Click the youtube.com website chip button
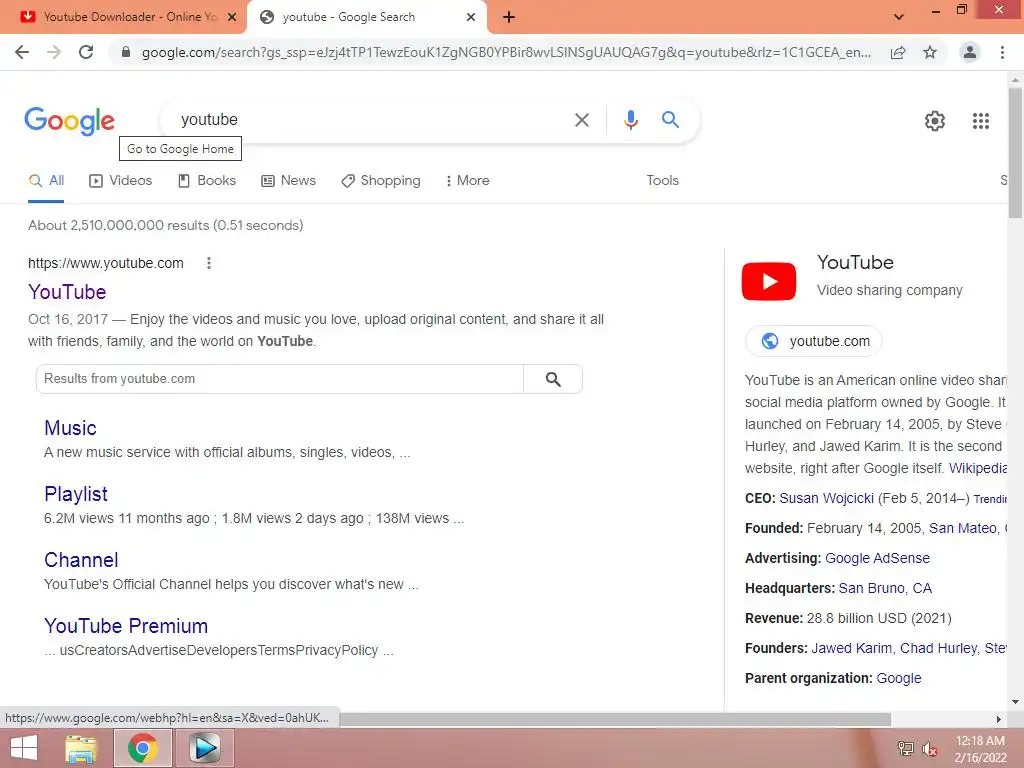Image resolution: width=1024 pixels, height=768 pixels. tap(814, 341)
